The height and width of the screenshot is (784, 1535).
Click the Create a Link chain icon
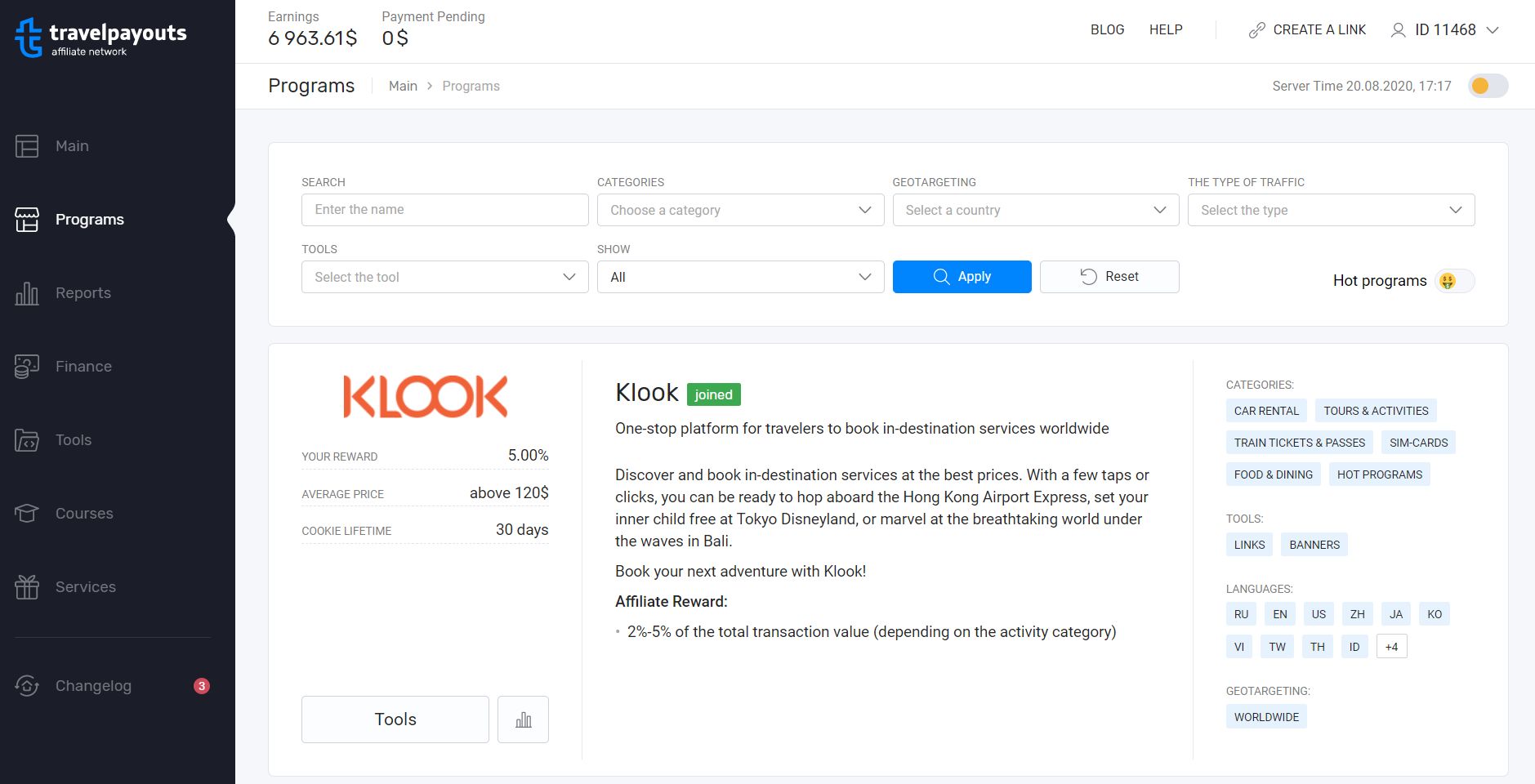tap(1256, 30)
